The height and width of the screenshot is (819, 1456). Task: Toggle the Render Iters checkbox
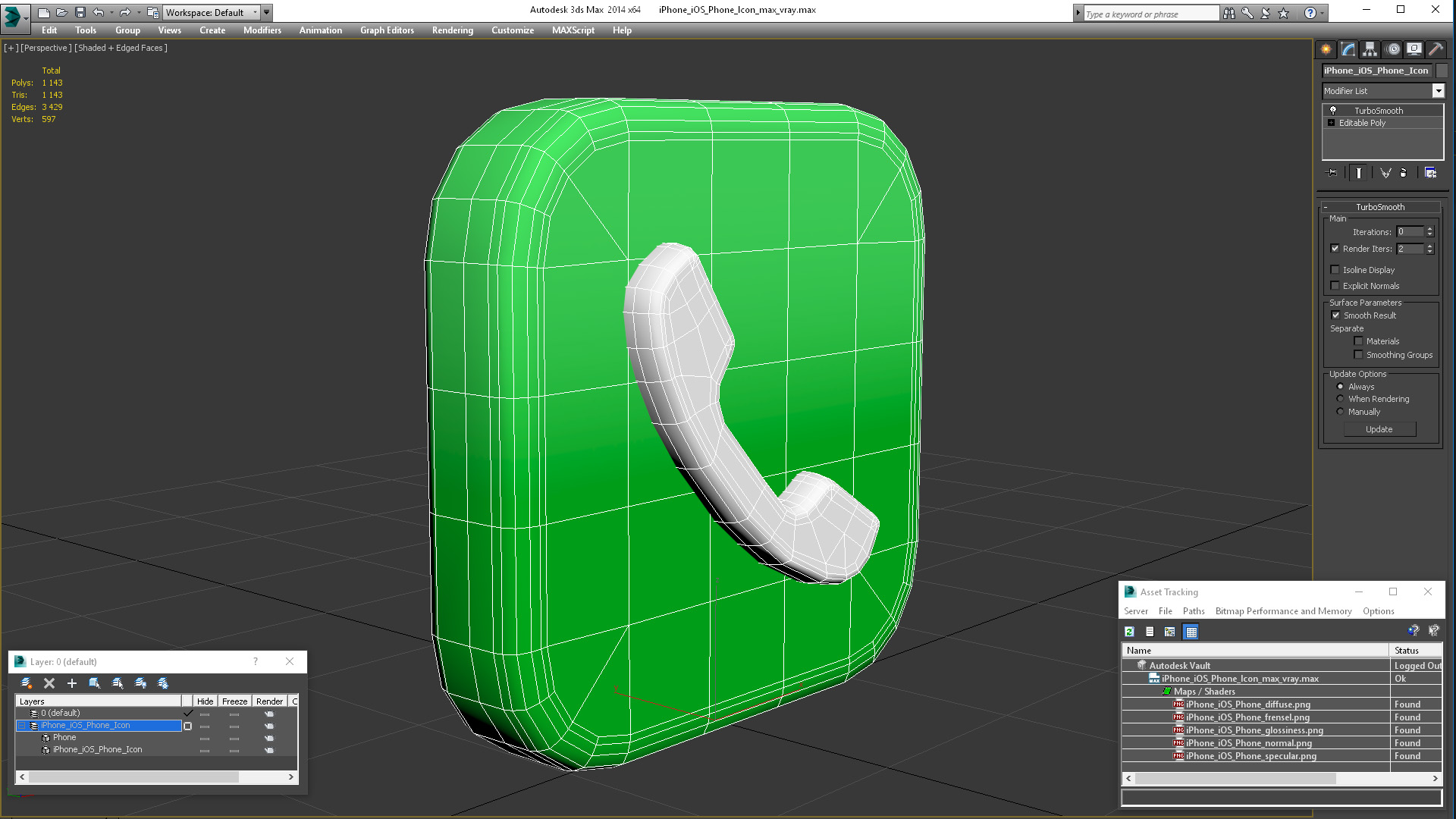click(x=1335, y=249)
